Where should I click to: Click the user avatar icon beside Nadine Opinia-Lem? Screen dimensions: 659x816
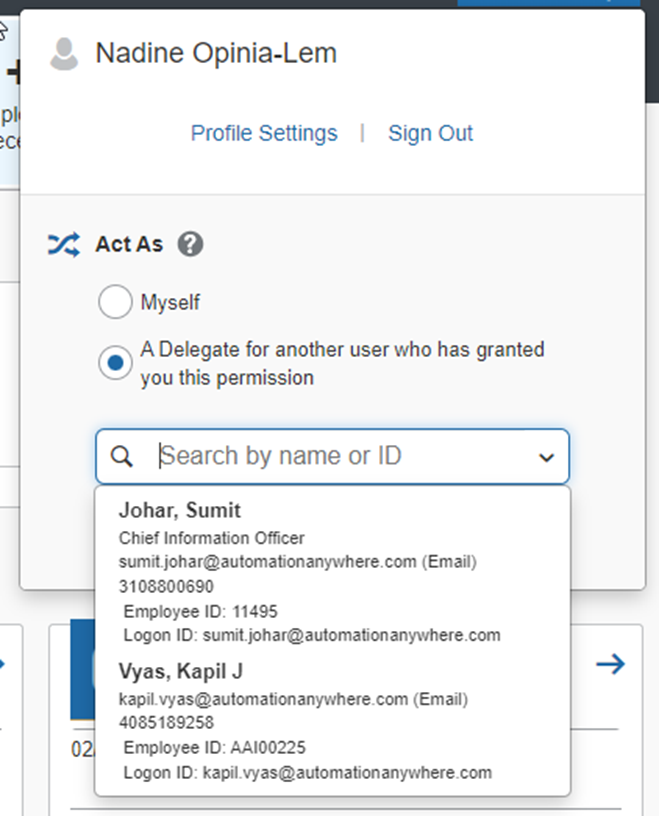[x=64, y=54]
